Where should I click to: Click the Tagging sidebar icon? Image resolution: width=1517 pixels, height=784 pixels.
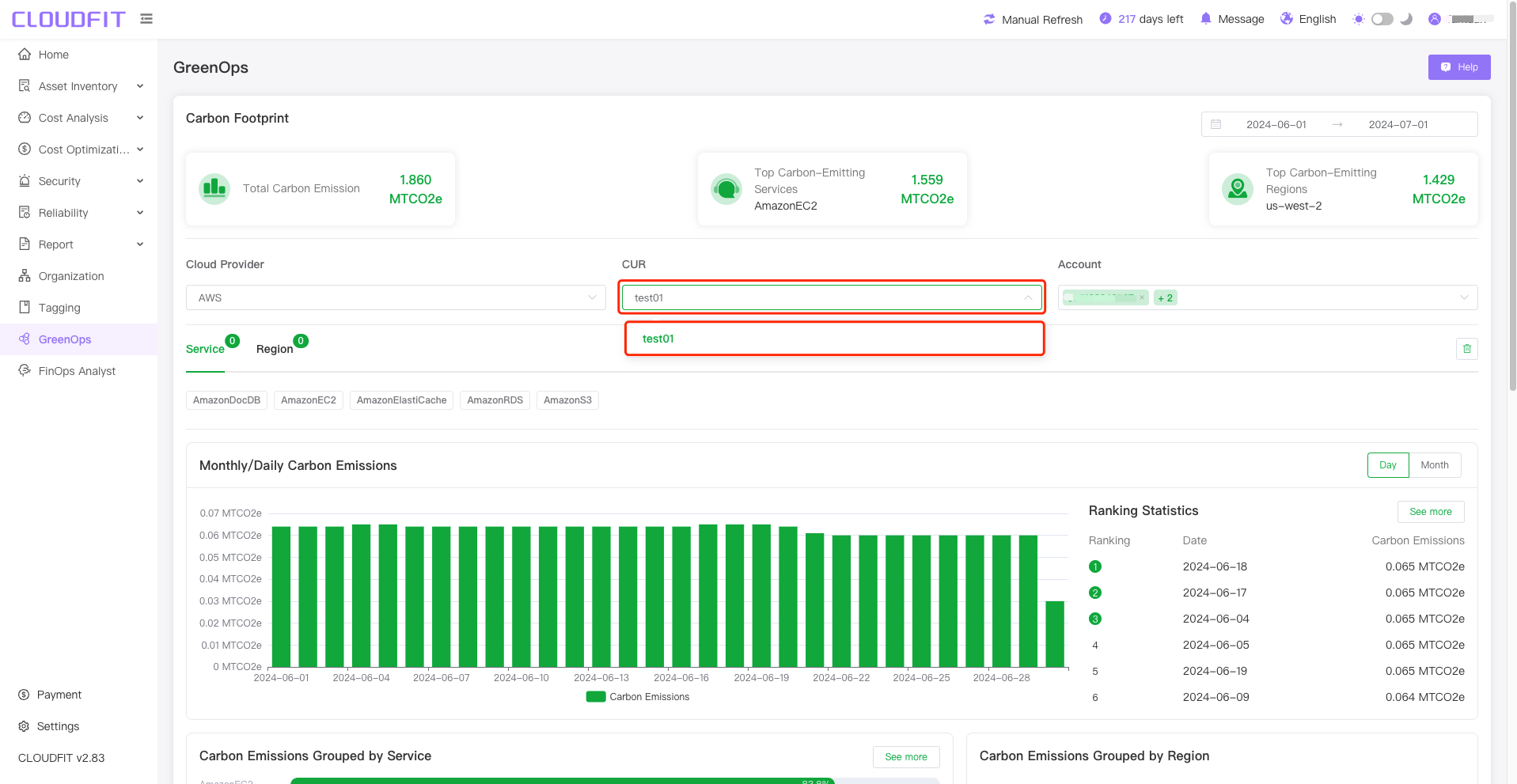point(25,308)
